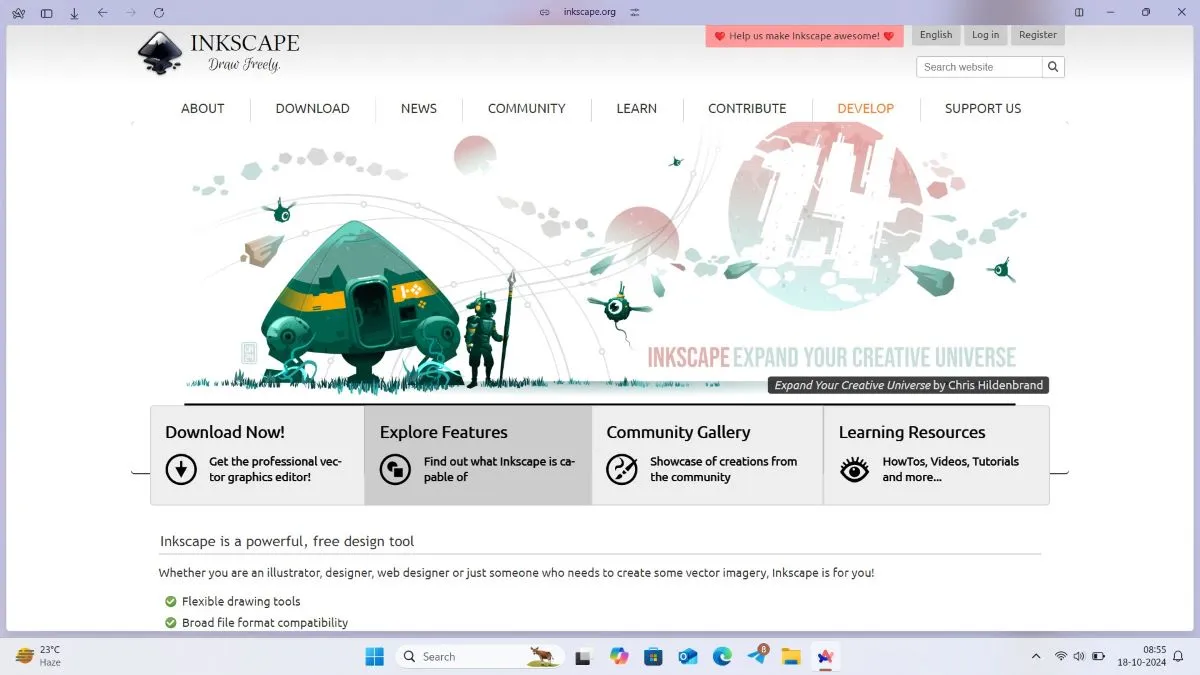Screen dimensions: 1200x675
Task: Open Microsoft Edge from taskbar
Action: pyautogui.click(x=722, y=656)
